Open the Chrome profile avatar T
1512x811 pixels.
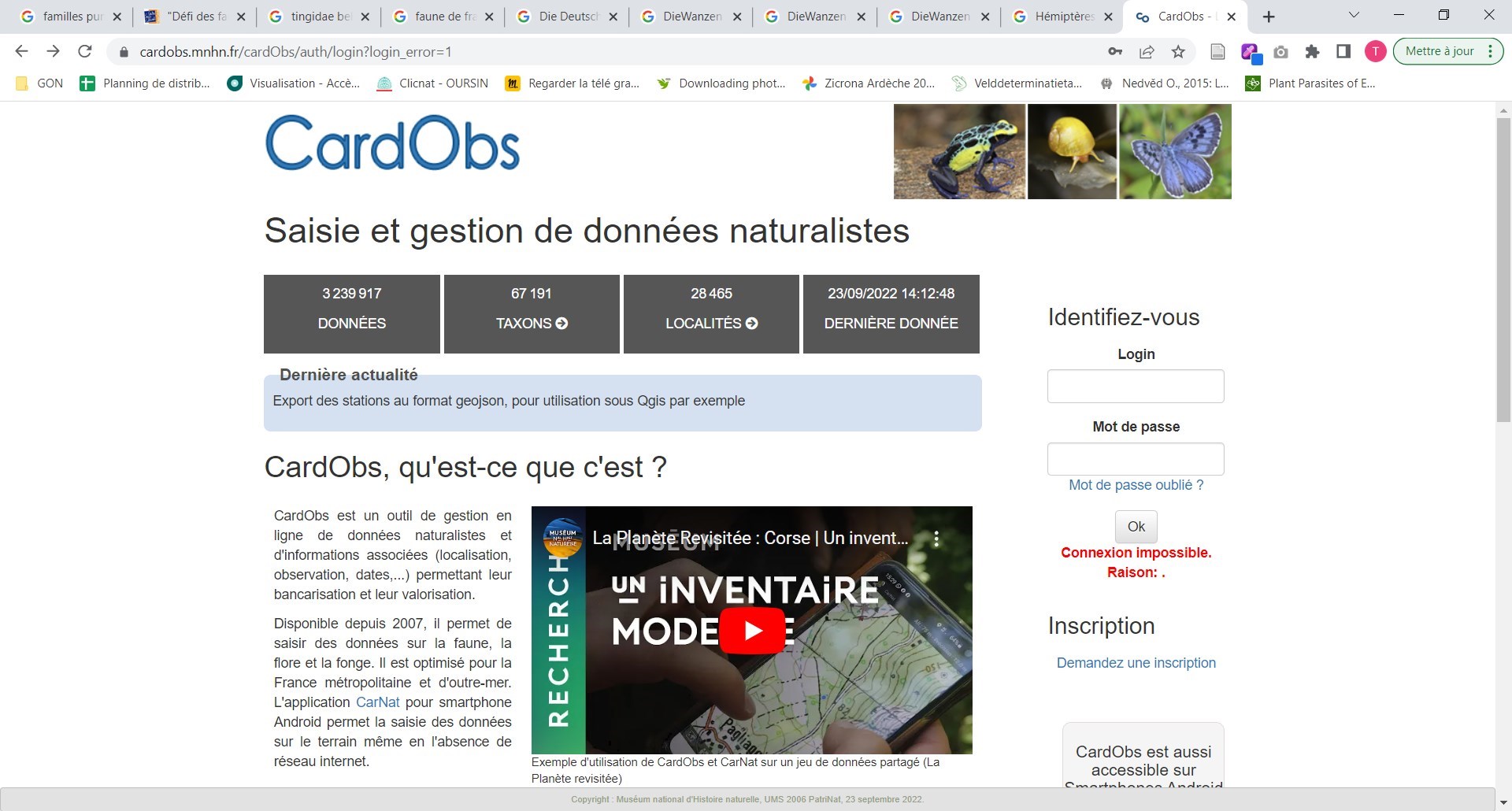[1375, 51]
